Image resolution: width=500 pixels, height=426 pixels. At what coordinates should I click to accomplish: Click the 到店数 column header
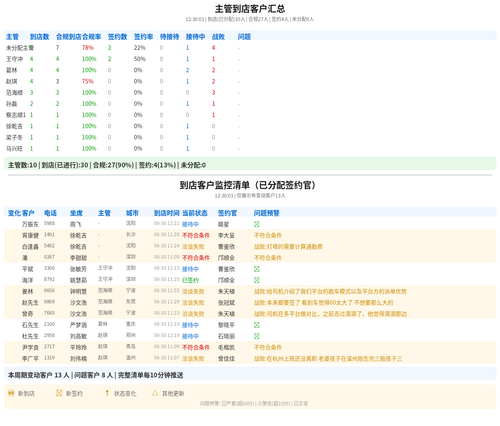tap(39, 37)
